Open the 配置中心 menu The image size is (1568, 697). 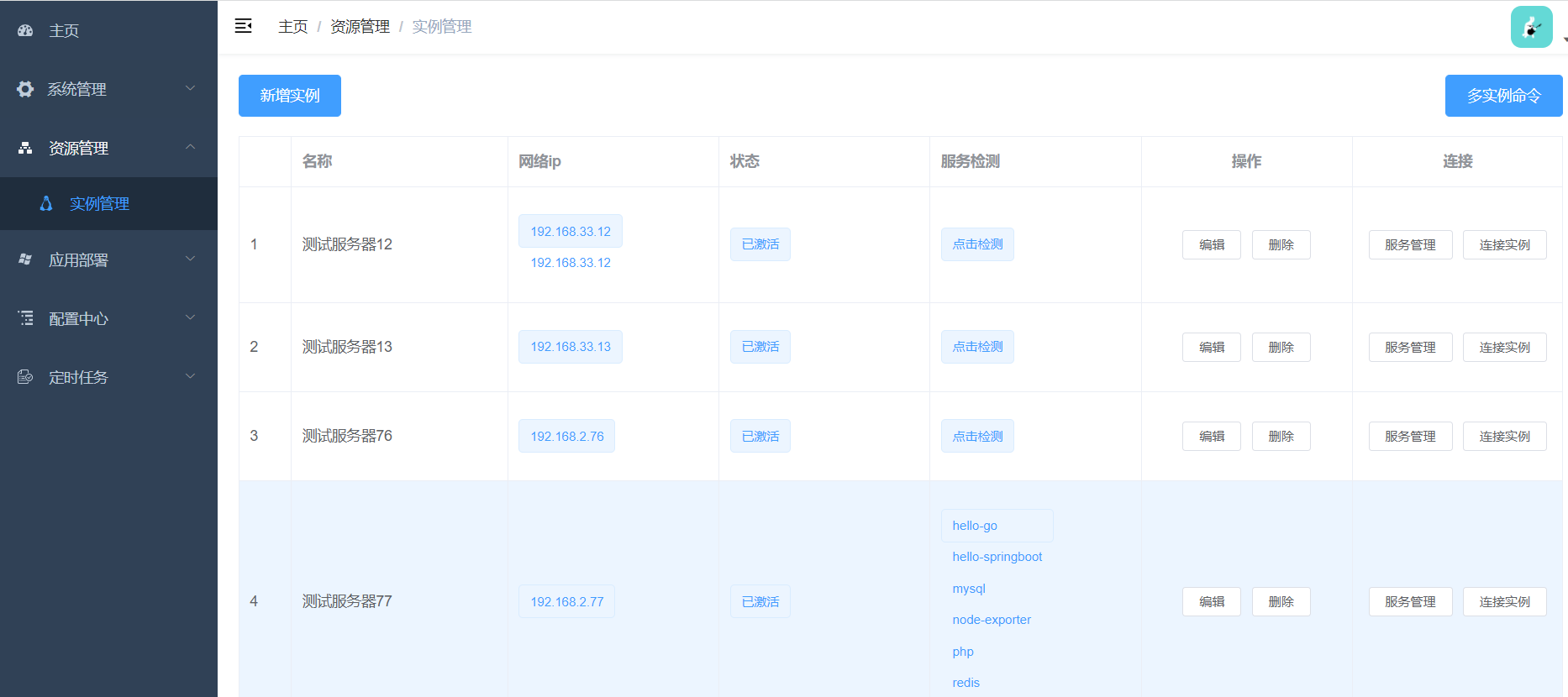[108, 318]
